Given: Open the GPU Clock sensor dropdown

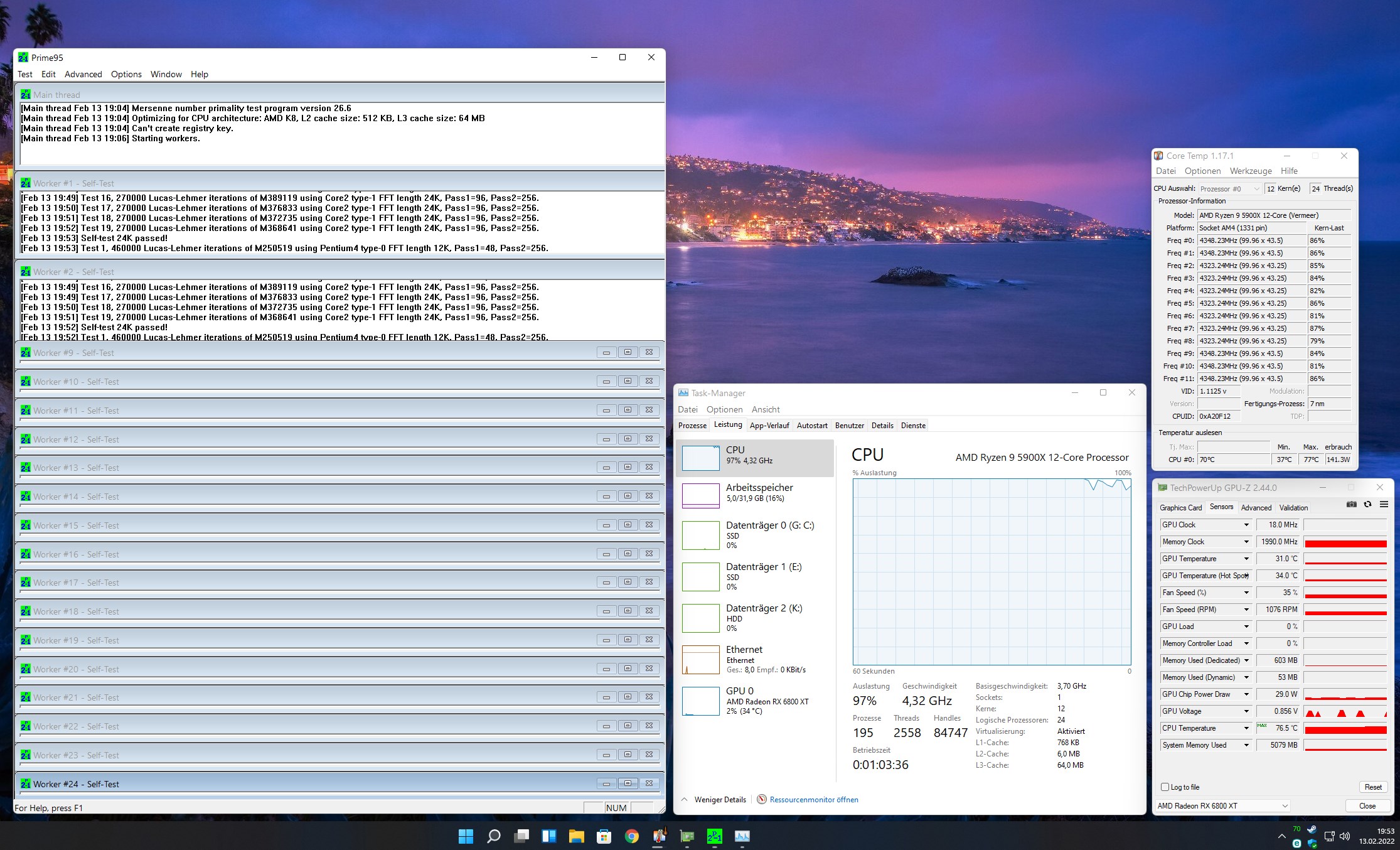Looking at the screenshot, I should (x=1246, y=525).
